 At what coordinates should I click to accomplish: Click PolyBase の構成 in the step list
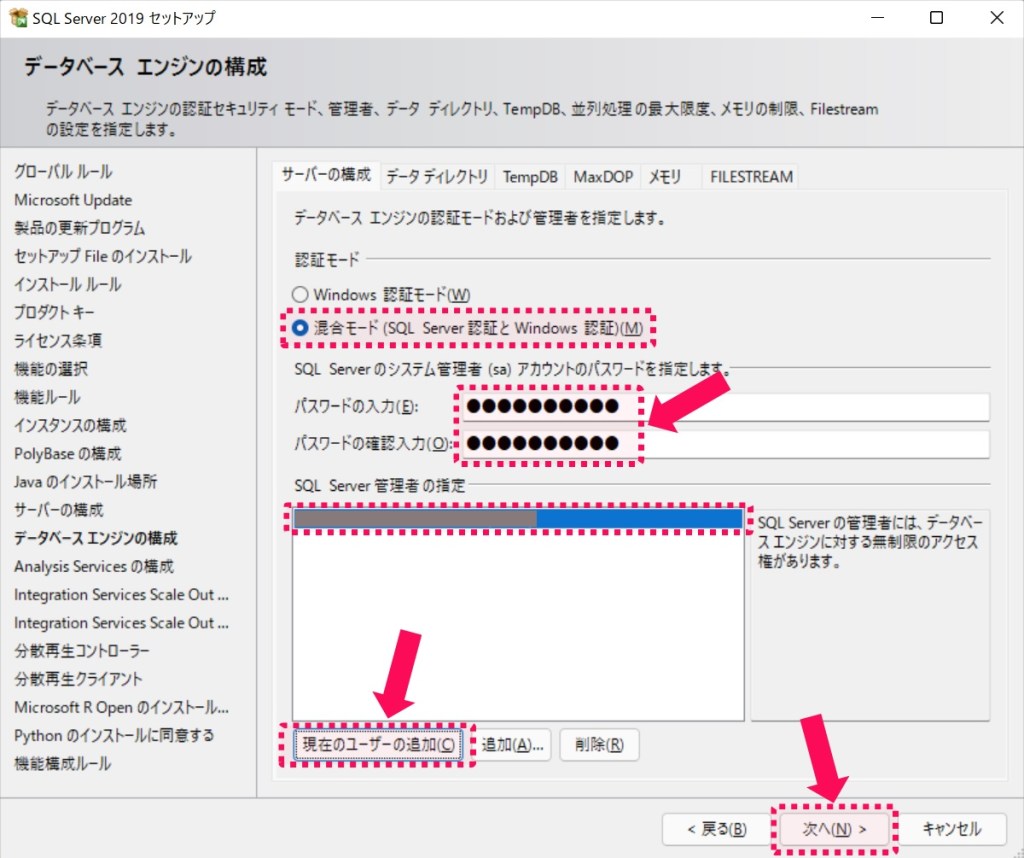tap(68, 454)
